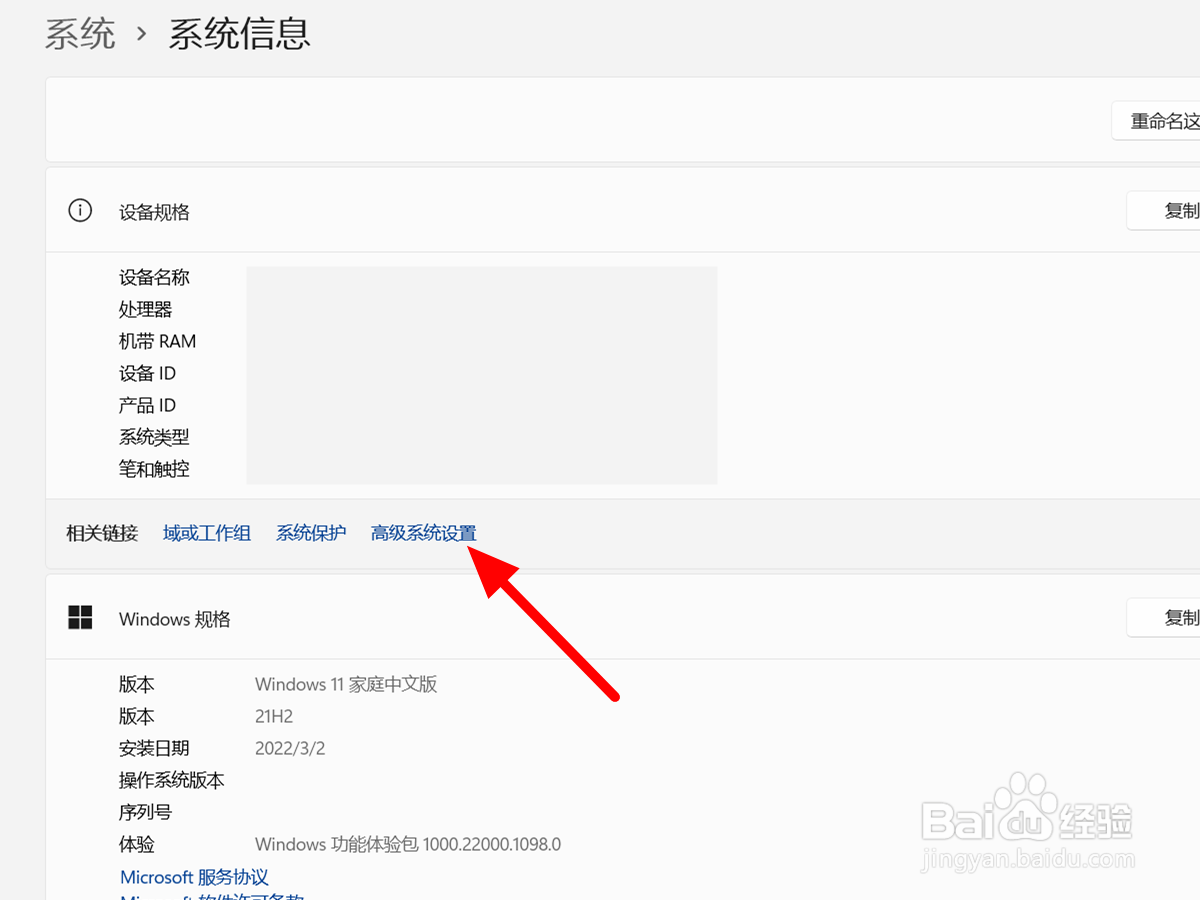The height and width of the screenshot is (900, 1200).
Task: Open the 域或工作组 link
Action: point(207,533)
